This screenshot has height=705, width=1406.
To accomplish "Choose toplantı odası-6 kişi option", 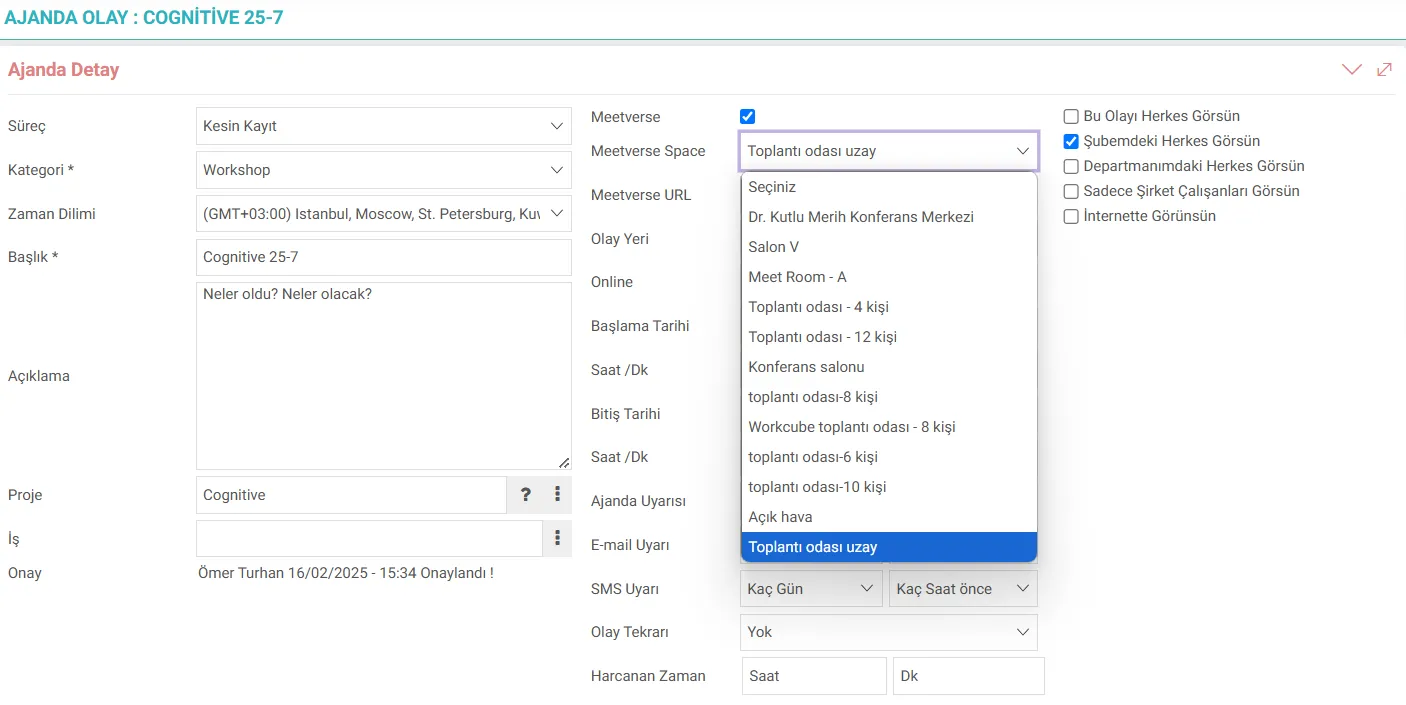I will tap(889, 457).
